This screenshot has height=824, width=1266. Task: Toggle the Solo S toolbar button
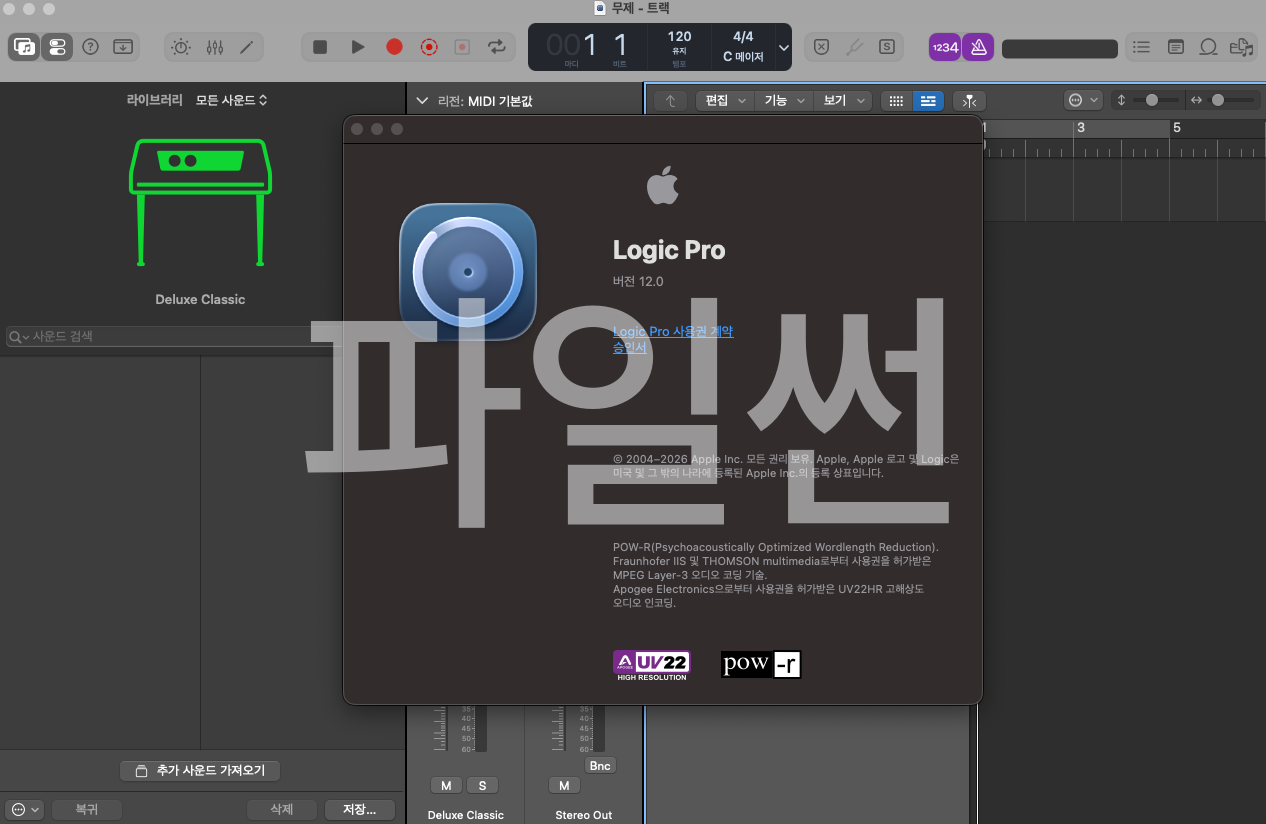point(887,47)
